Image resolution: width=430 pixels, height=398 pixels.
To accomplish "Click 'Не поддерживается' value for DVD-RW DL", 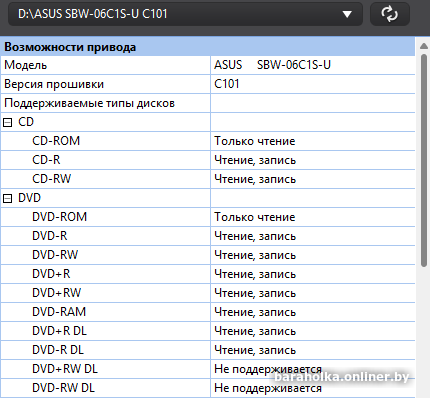I will pos(268,388).
